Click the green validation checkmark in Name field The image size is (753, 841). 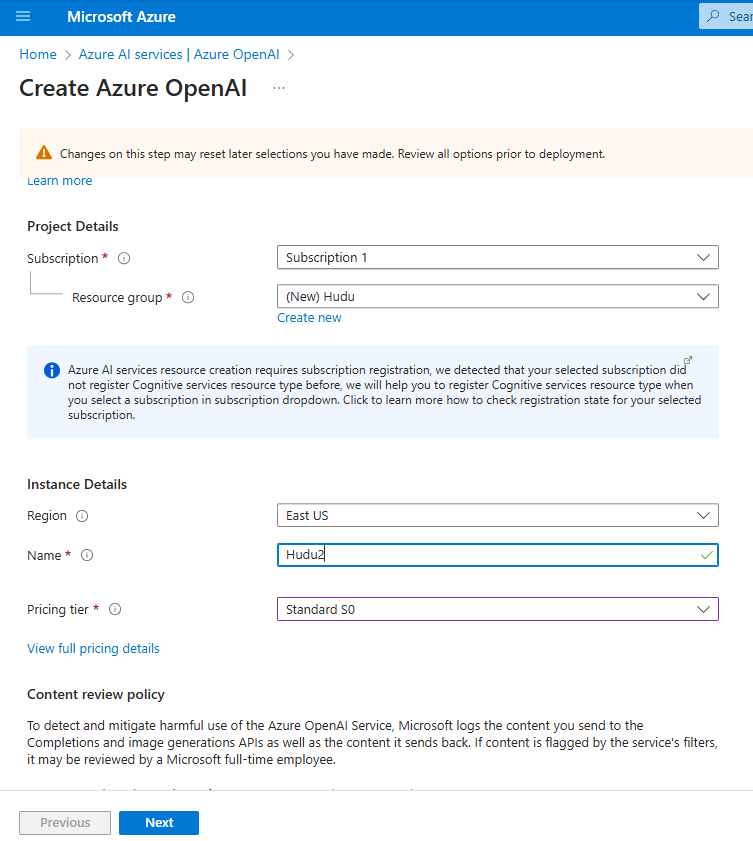pyautogui.click(x=707, y=555)
